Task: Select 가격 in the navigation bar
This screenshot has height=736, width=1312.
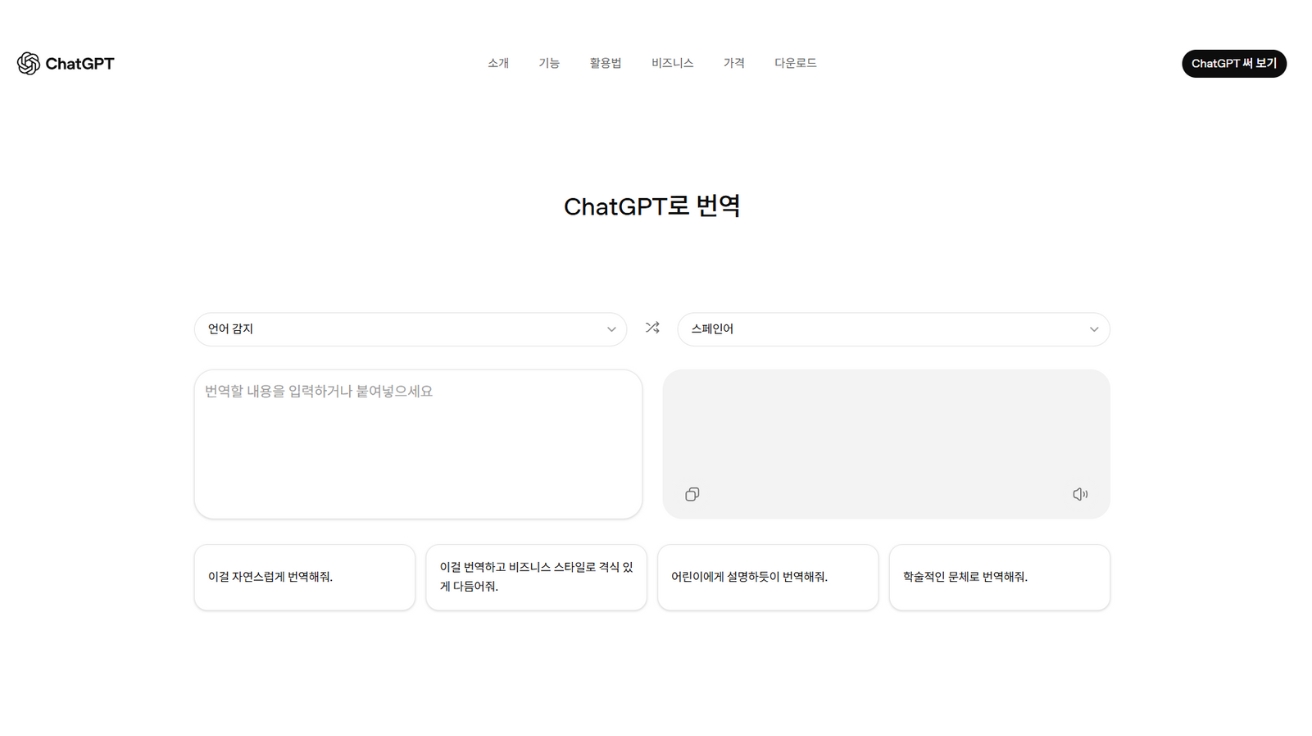Action: pyautogui.click(x=732, y=63)
